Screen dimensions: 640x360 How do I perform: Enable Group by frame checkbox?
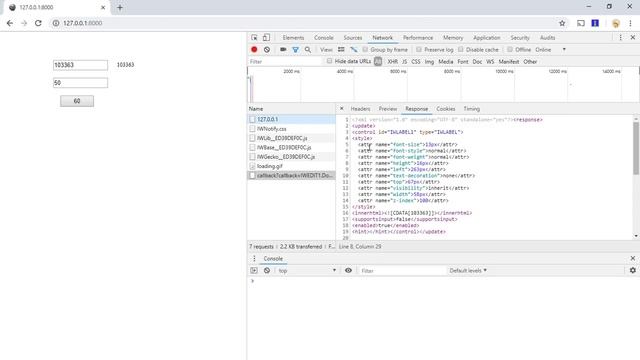365,49
